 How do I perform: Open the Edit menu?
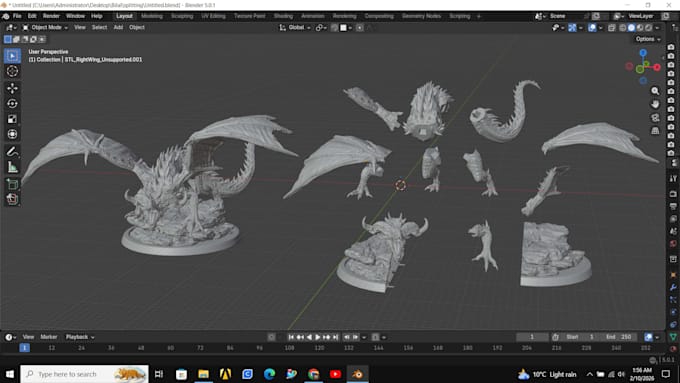[x=32, y=16]
